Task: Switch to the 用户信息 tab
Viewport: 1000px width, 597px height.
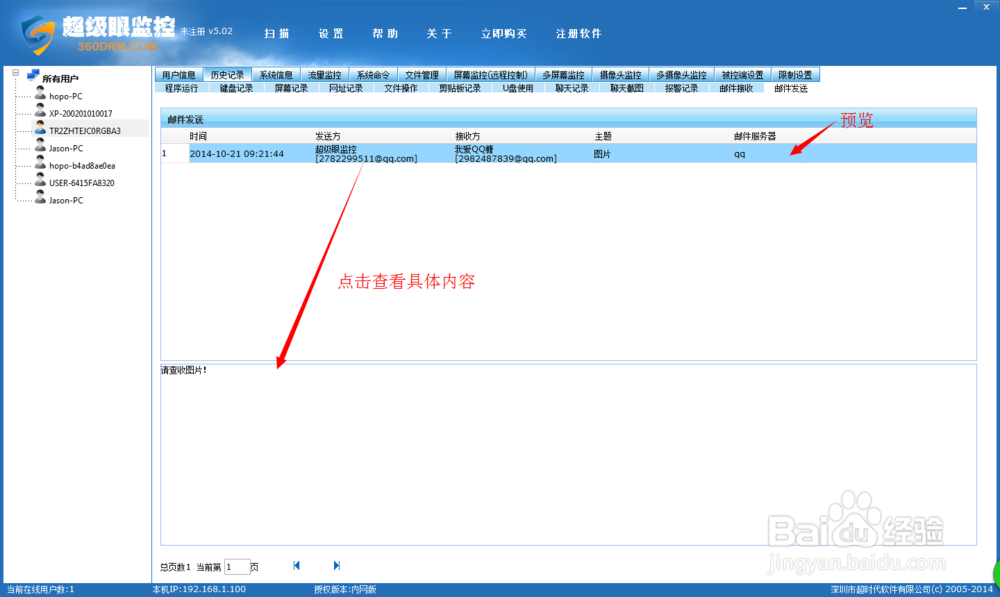Action: click(179, 75)
